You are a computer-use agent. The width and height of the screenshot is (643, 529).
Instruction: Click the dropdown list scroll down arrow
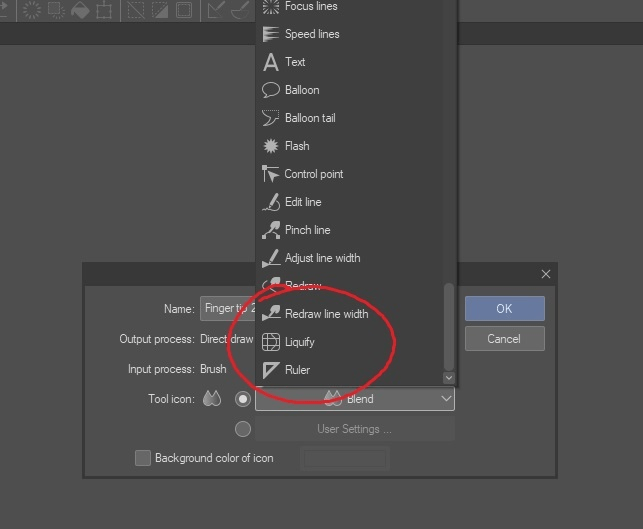click(449, 378)
